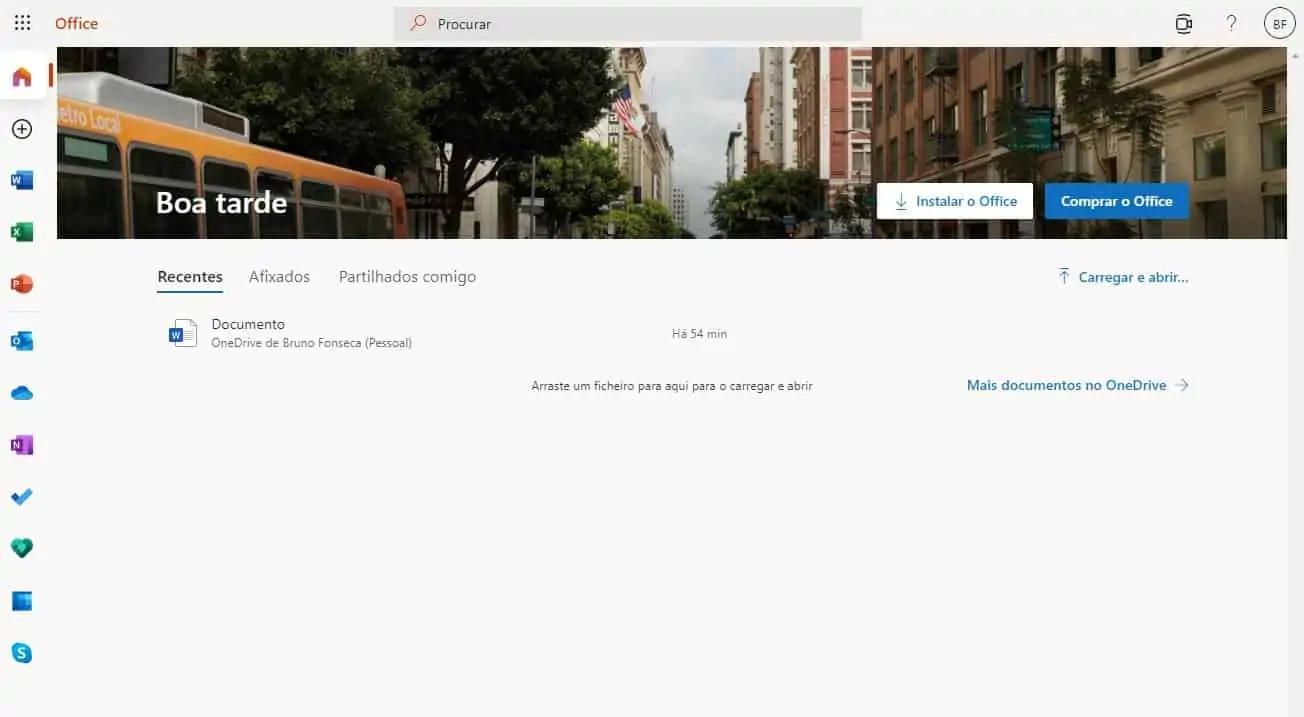Image resolution: width=1304 pixels, height=717 pixels.
Task: Launch OneNote from the sidebar
Action: tap(22, 445)
